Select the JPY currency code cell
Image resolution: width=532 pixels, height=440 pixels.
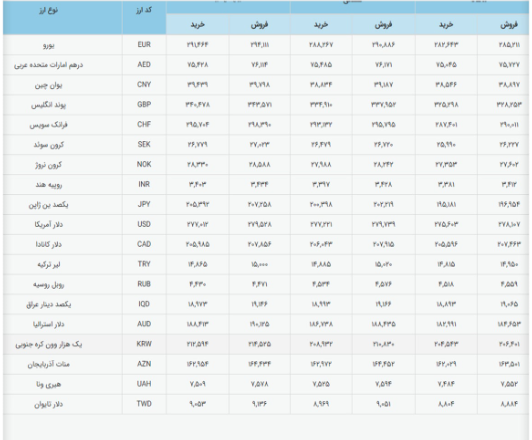pos(144,204)
